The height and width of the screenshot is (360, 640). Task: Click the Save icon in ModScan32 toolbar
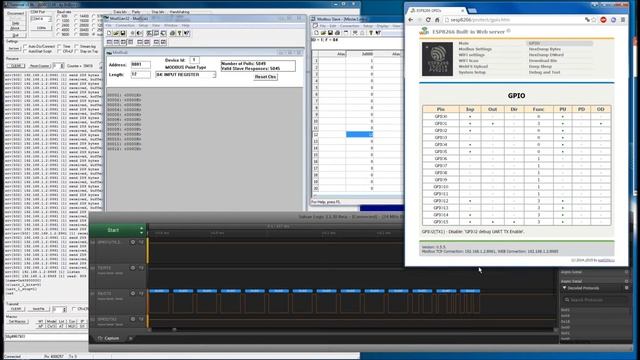coord(122,33)
